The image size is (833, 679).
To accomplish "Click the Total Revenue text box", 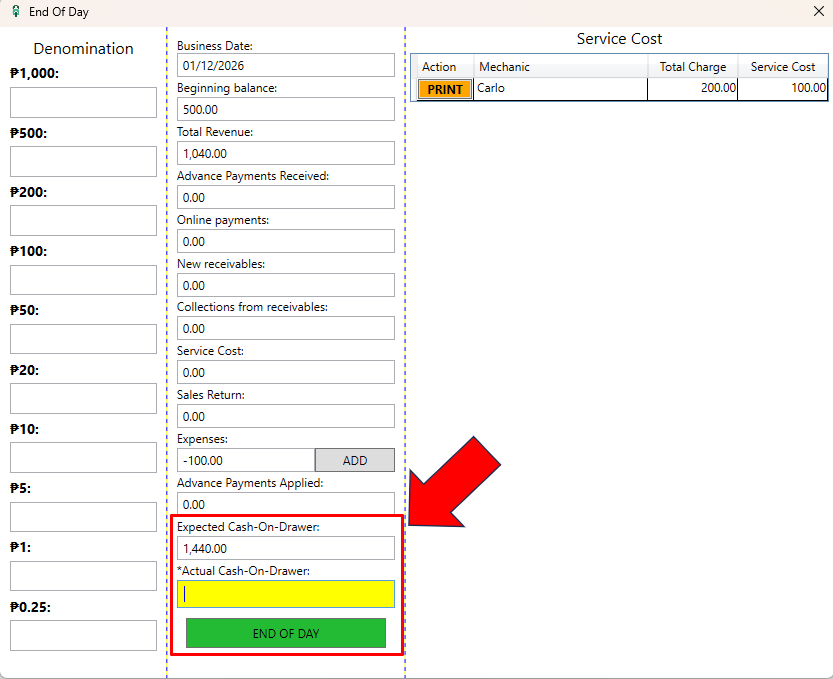I will pos(285,153).
